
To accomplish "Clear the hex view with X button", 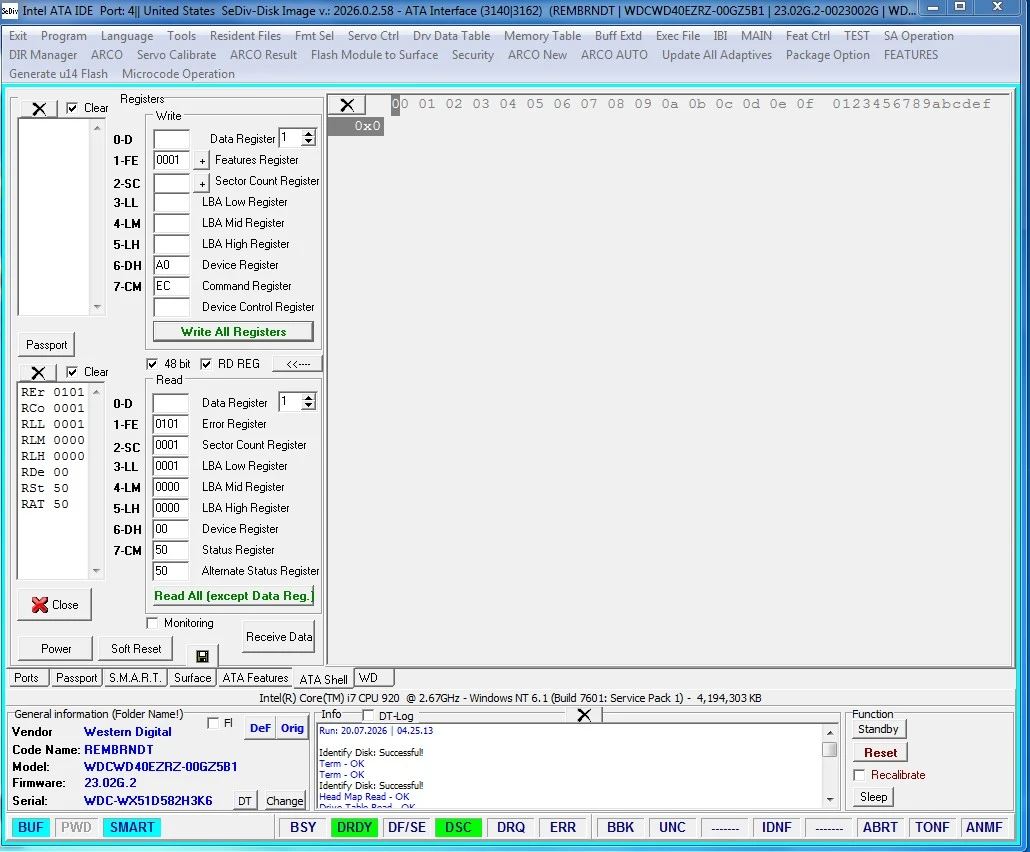I will [347, 104].
